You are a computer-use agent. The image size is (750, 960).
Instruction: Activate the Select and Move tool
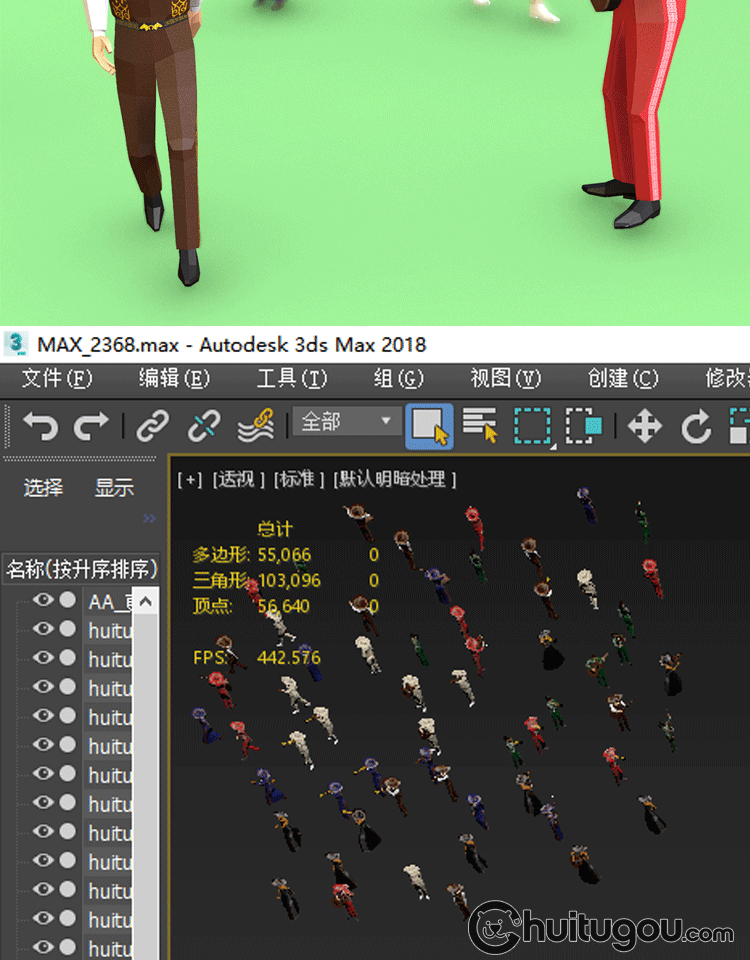645,426
